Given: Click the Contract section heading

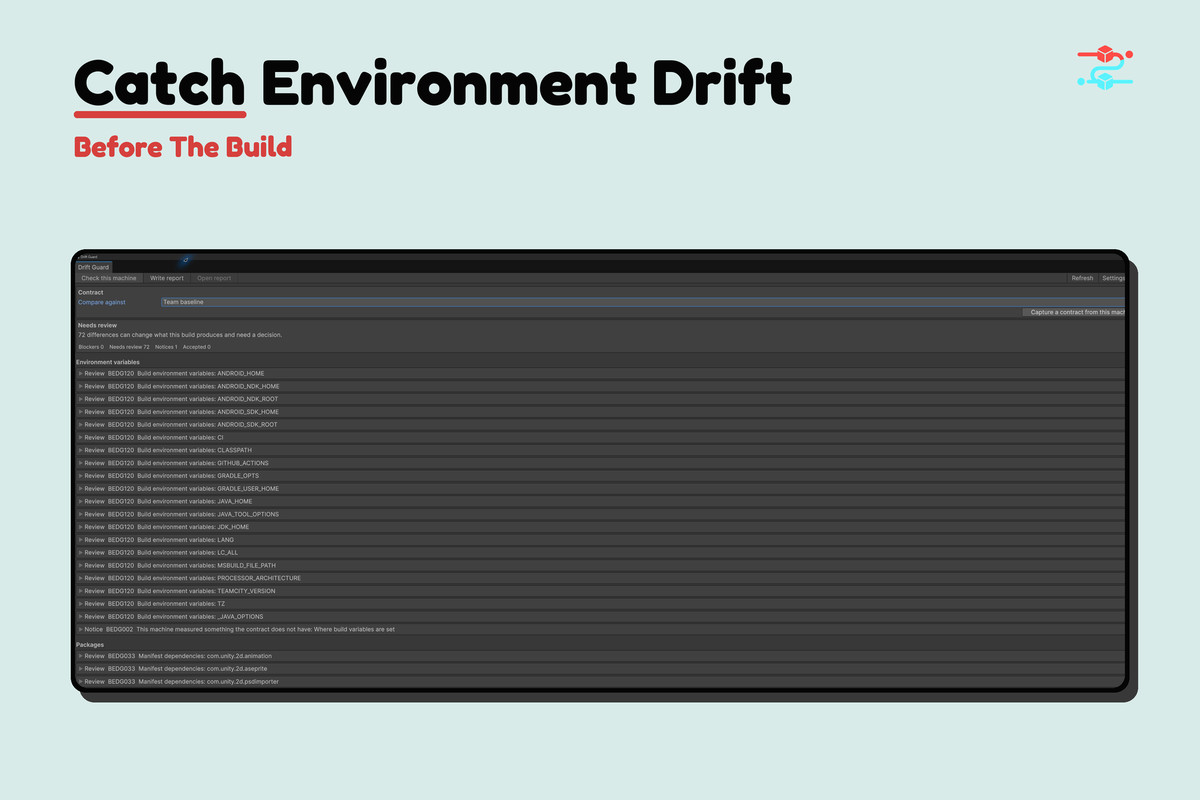Looking at the screenshot, I should (90, 293).
